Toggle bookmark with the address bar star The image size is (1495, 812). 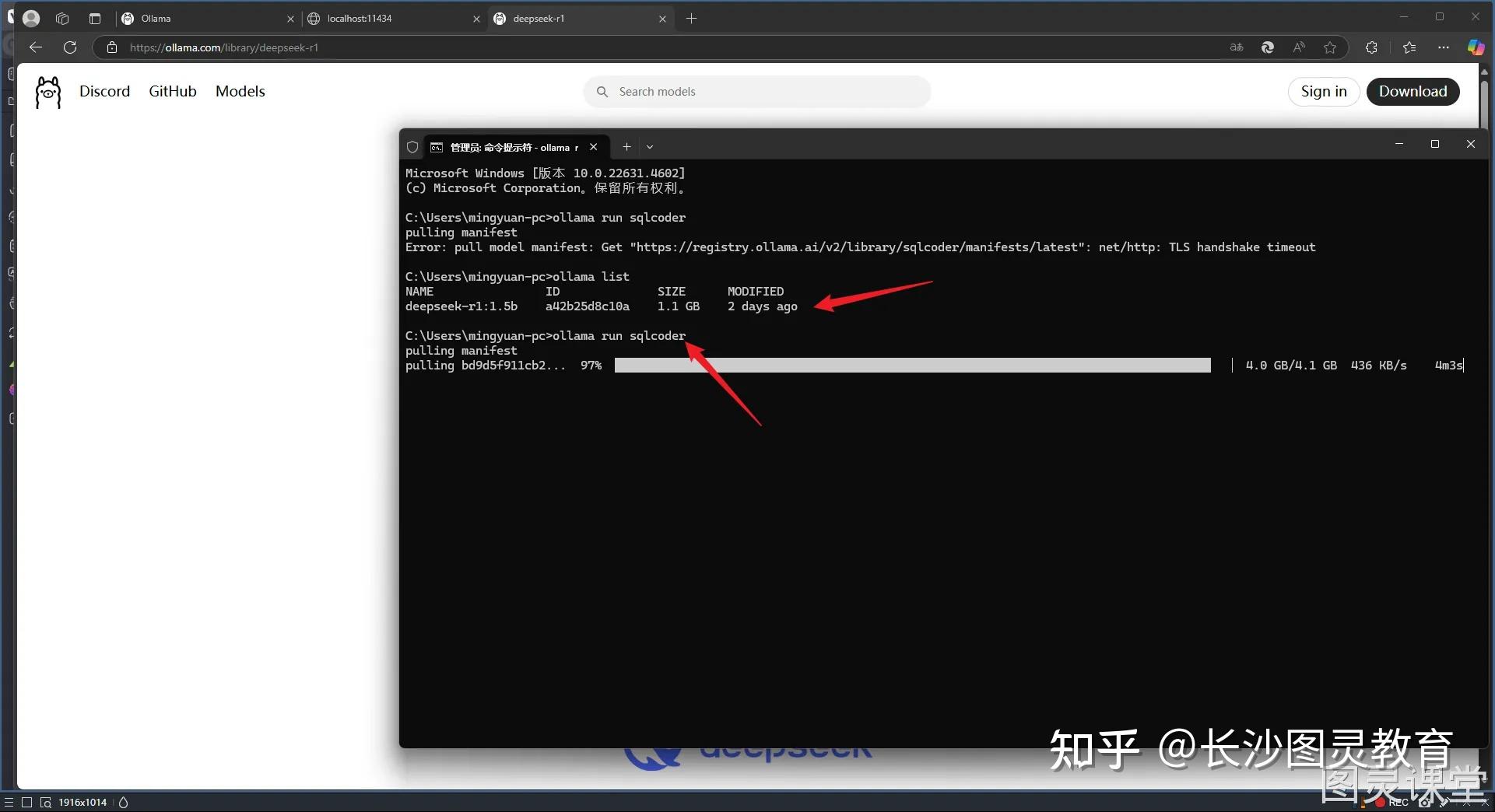tap(1331, 47)
